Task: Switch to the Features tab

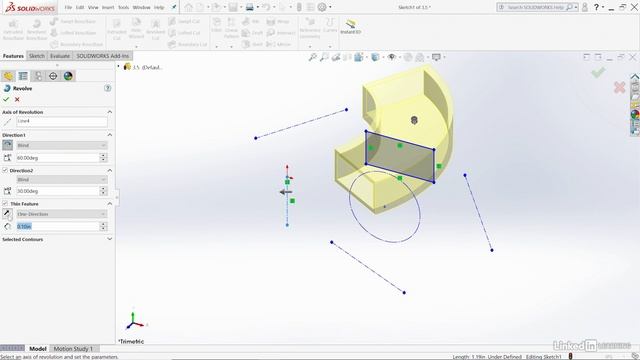Action: point(13,56)
